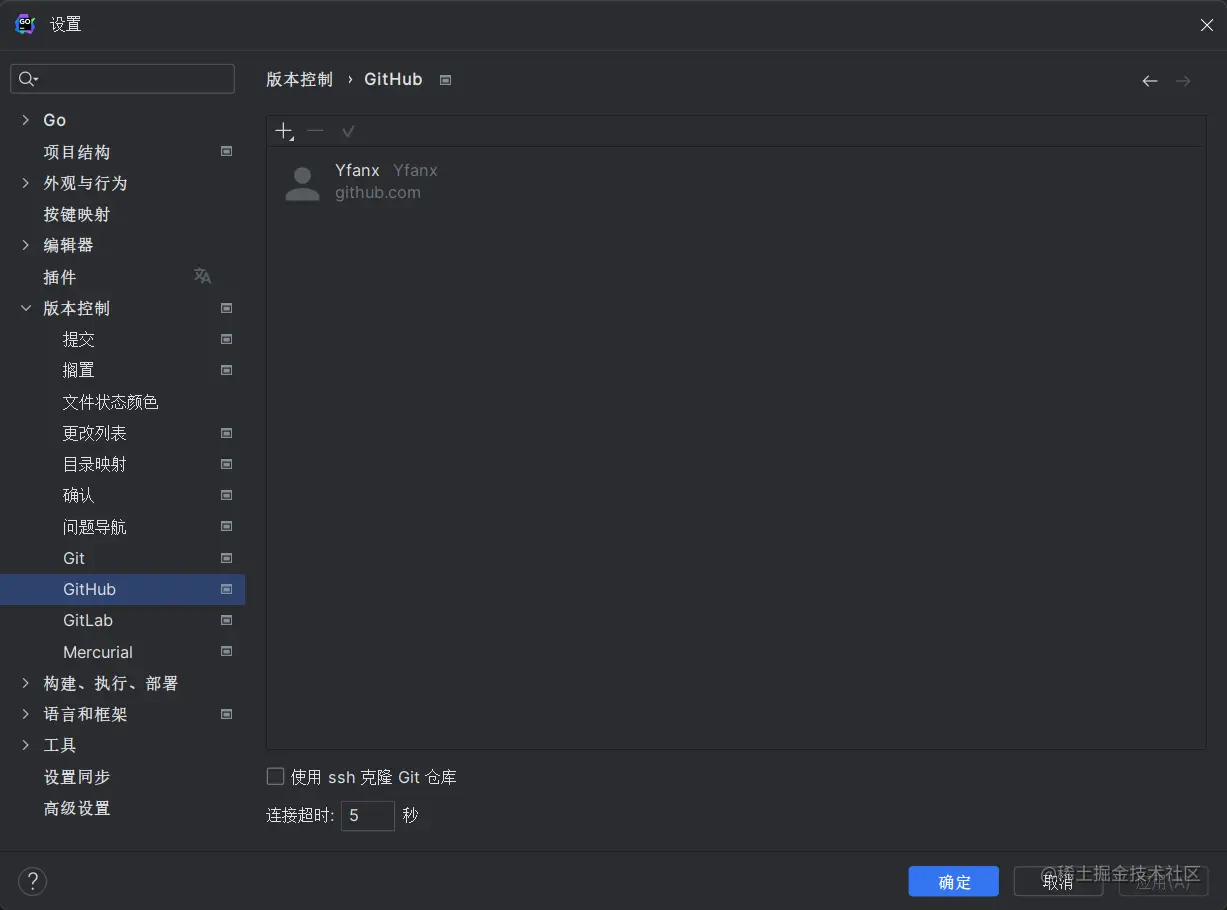The image size is (1227, 910).
Task: Click the 确定 button
Action: pos(954,881)
